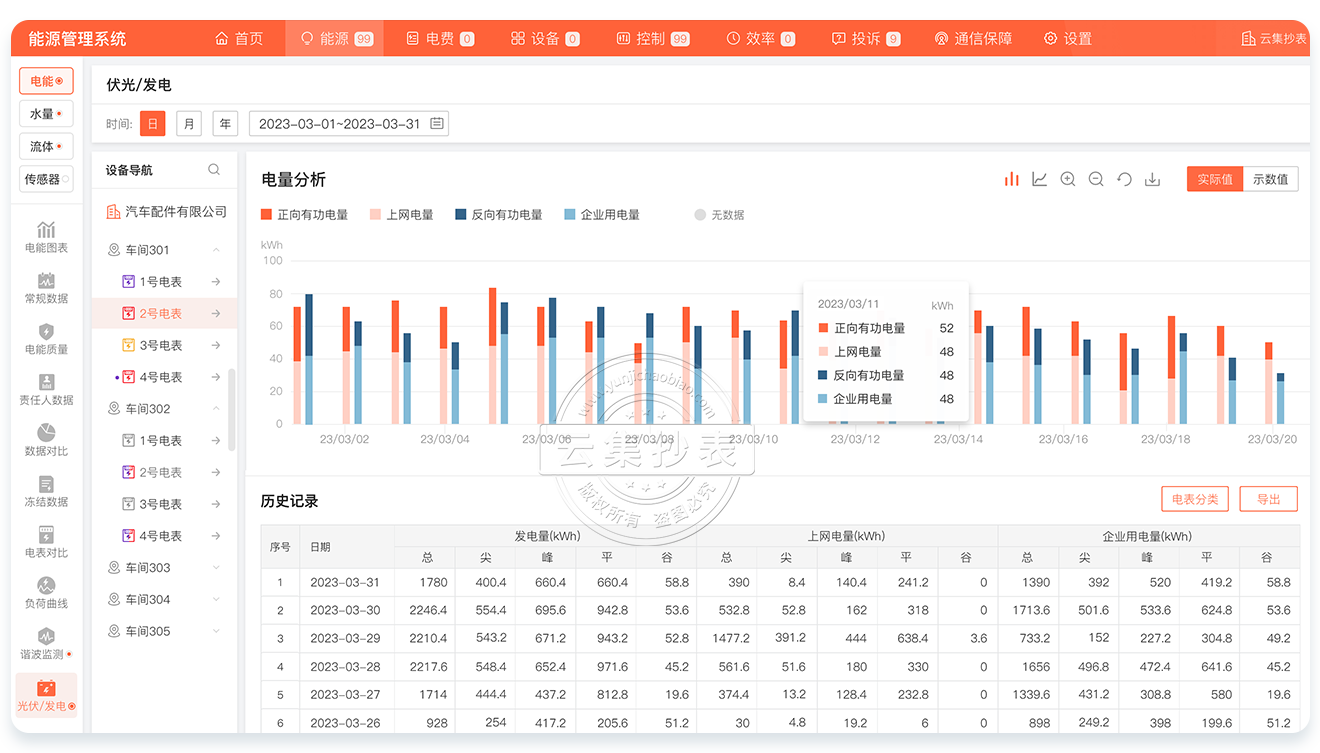
Task: Open 负荷曲线 sidebar item
Action: pyautogui.click(x=46, y=593)
